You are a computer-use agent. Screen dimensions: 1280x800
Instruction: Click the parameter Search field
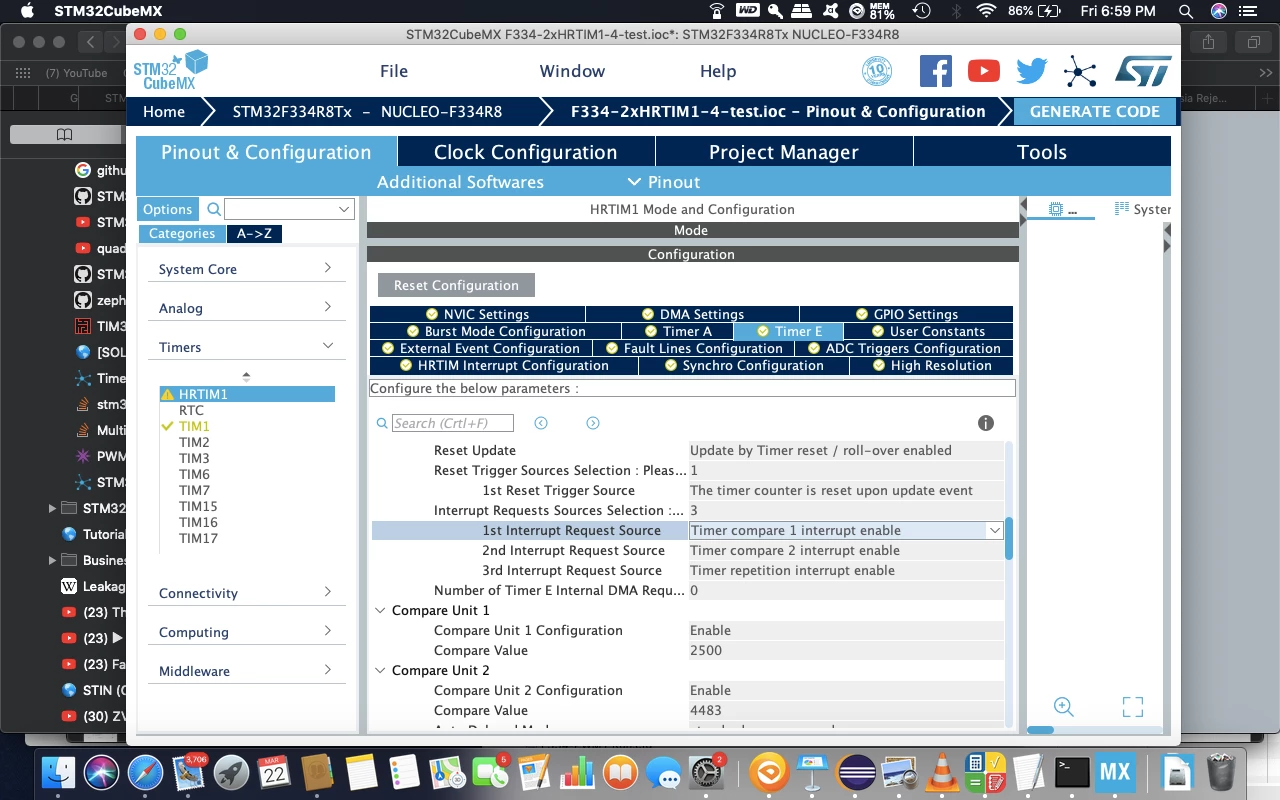click(x=452, y=423)
